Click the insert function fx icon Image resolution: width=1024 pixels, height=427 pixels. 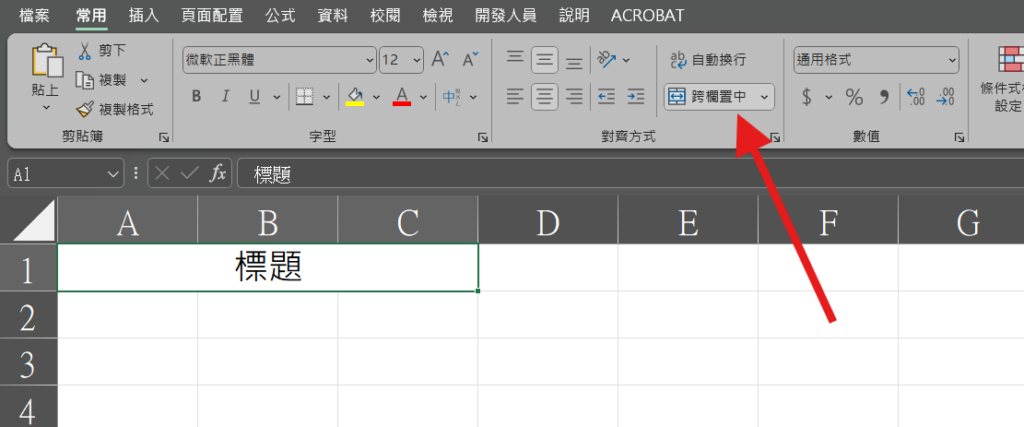click(x=218, y=174)
